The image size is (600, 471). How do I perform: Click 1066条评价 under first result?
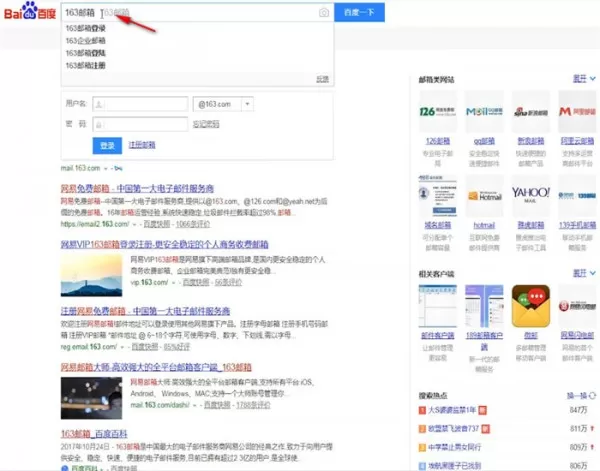point(193,224)
